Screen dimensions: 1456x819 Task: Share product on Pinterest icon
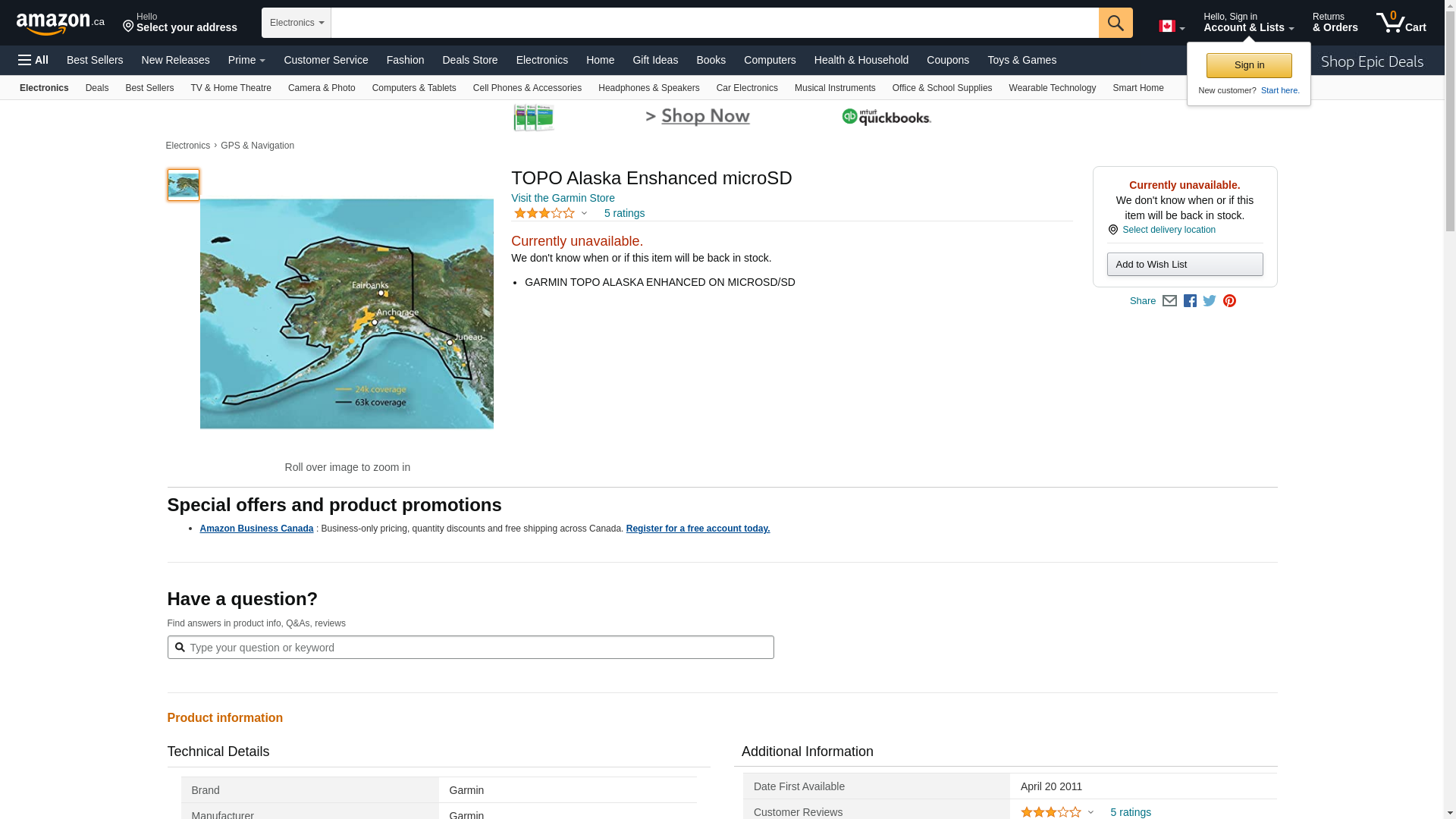click(1229, 301)
